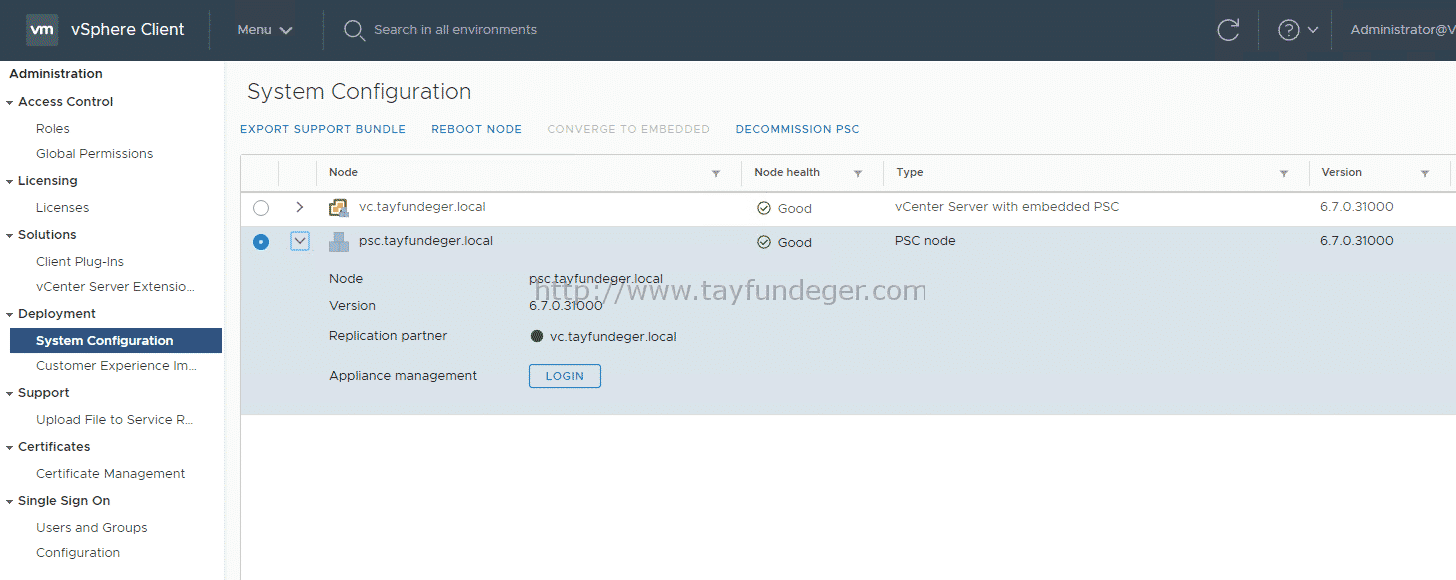This screenshot has height=580, width=1456.
Task: Open the Administrator user dropdown
Action: coord(1403,30)
